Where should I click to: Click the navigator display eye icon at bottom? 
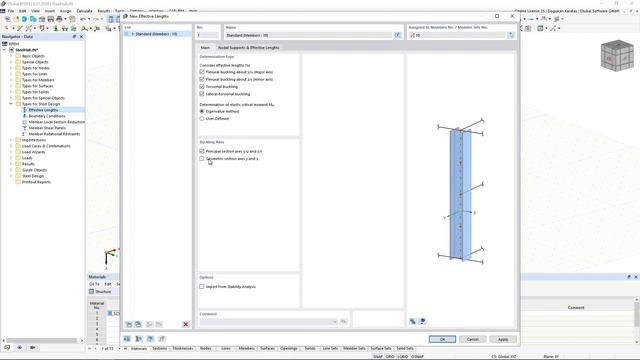click(20, 347)
